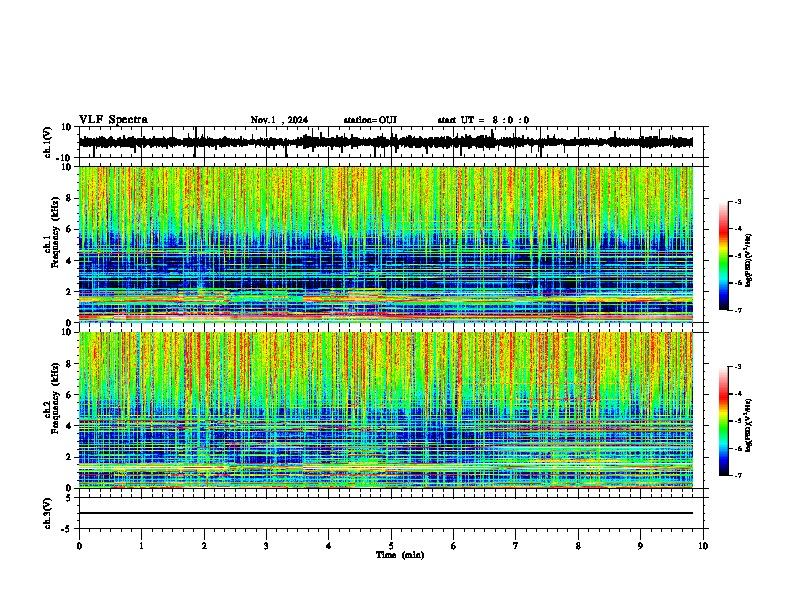Screen dimensions: 792x612
Task: Click the ch.1 color scale bar
Action: point(724,256)
